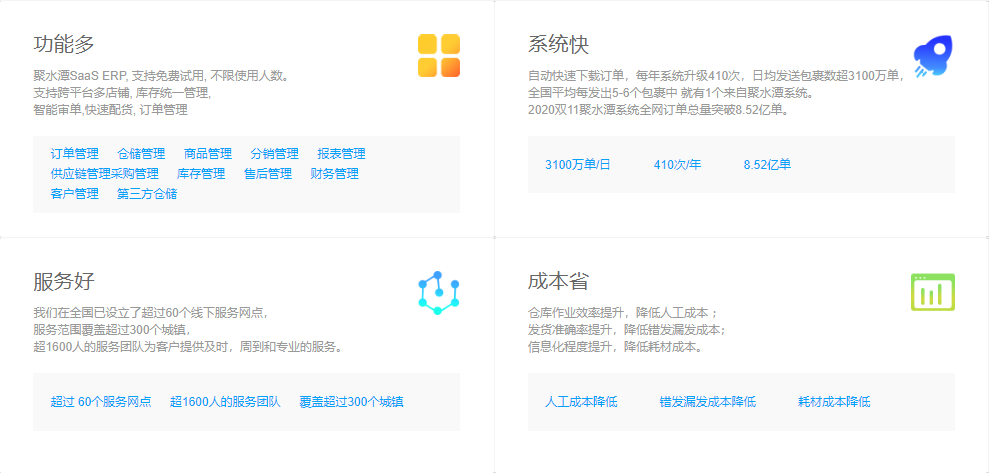The height and width of the screenshot is (473, 990).
Task: Click the yellow four-squares 功能多 icon
Action: coord(439,56)
